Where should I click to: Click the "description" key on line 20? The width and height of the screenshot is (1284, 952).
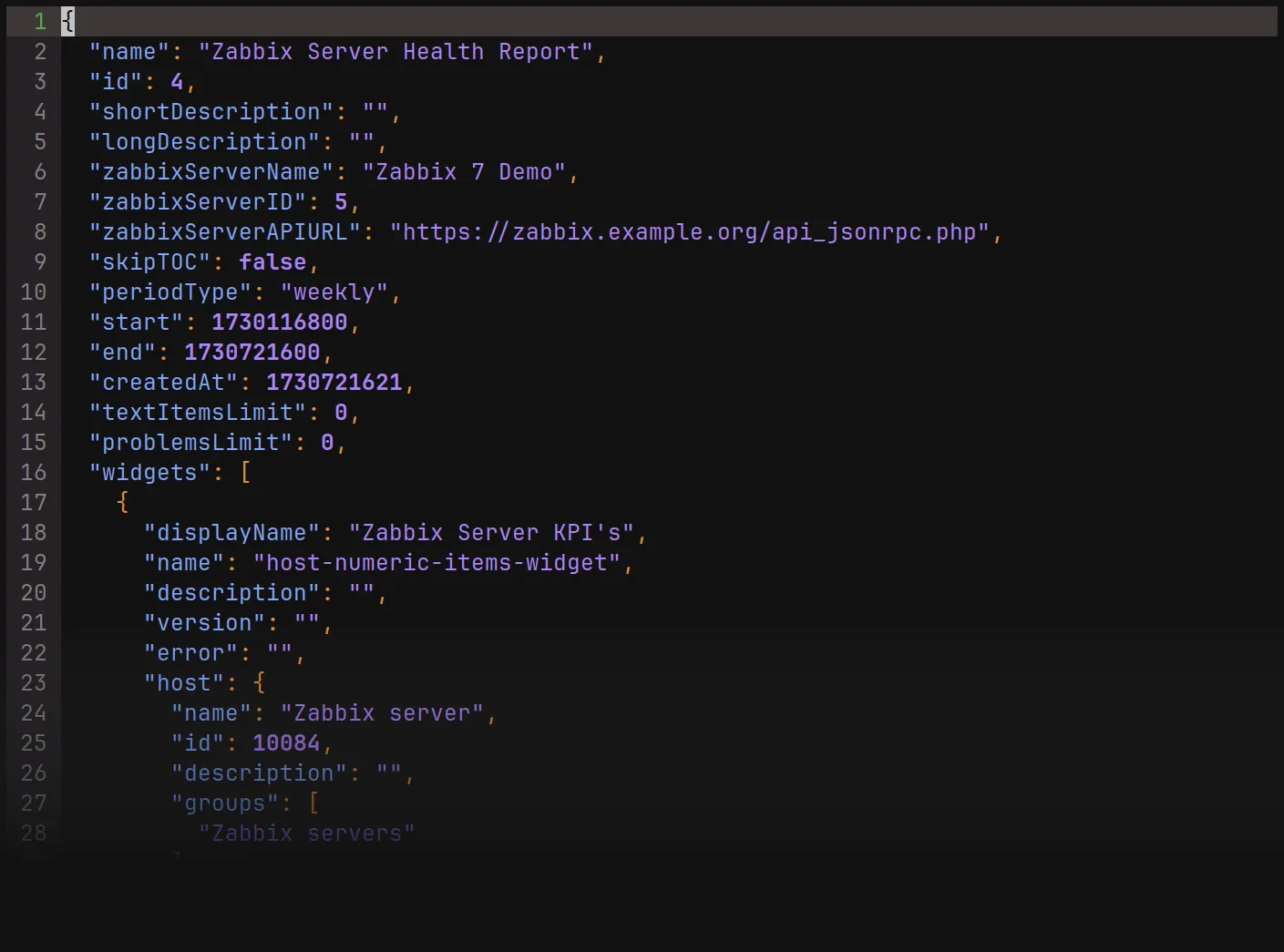231,593
